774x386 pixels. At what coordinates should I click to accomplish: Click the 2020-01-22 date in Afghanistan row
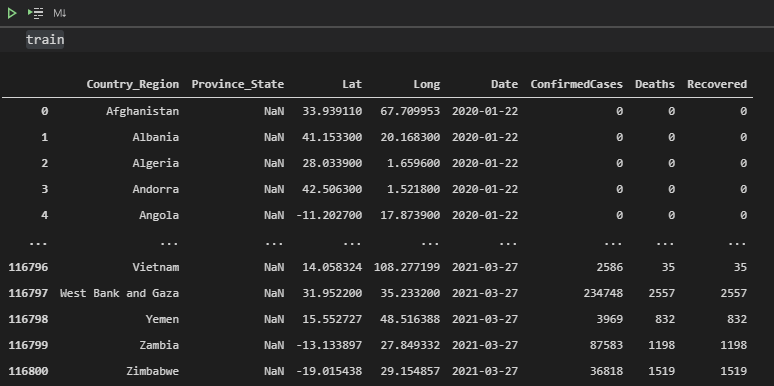pyautogui.click(x=485, y=111)
